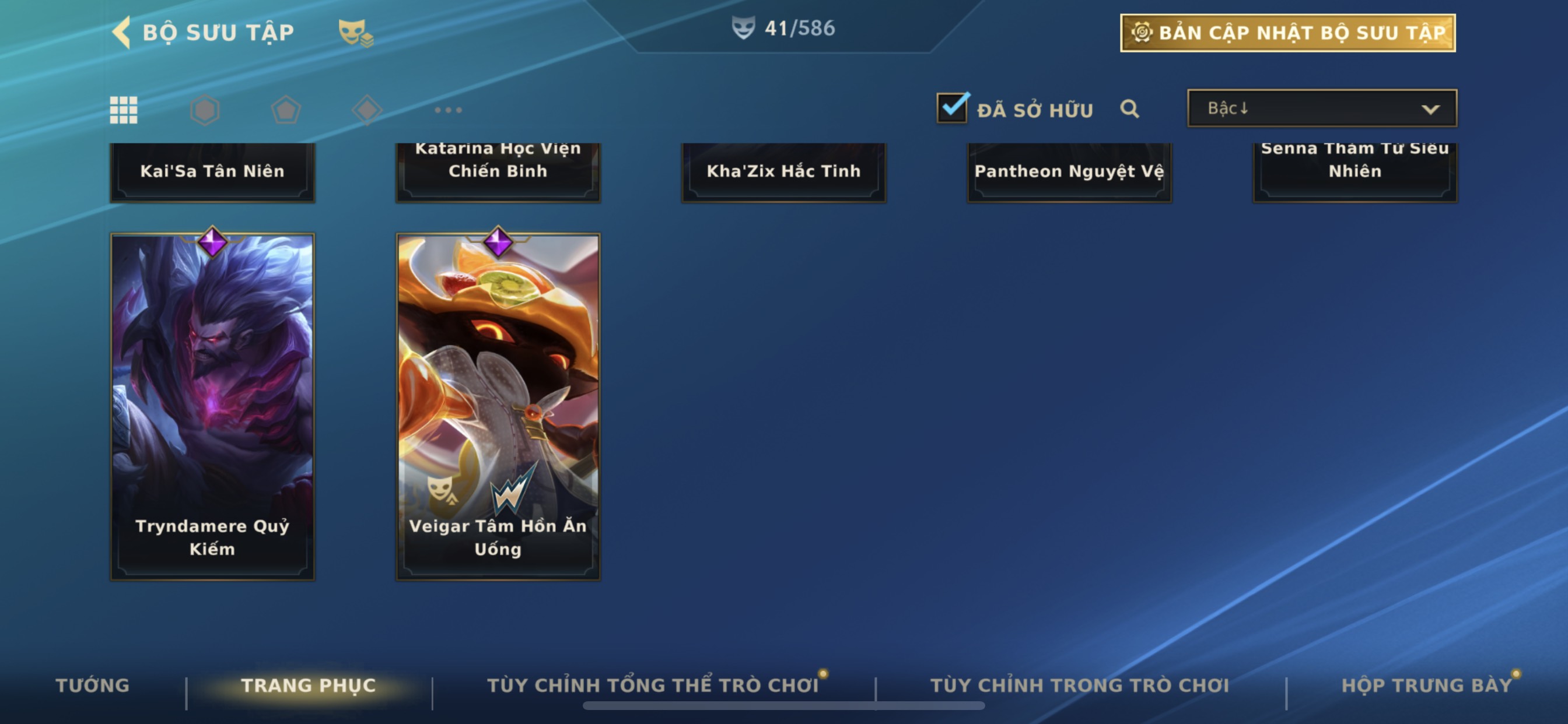Click Bản Cập Nhật Bộ Sưu Tập button
The width and height of the screenshot is (1568, 724).
(x=1287, y=33)
